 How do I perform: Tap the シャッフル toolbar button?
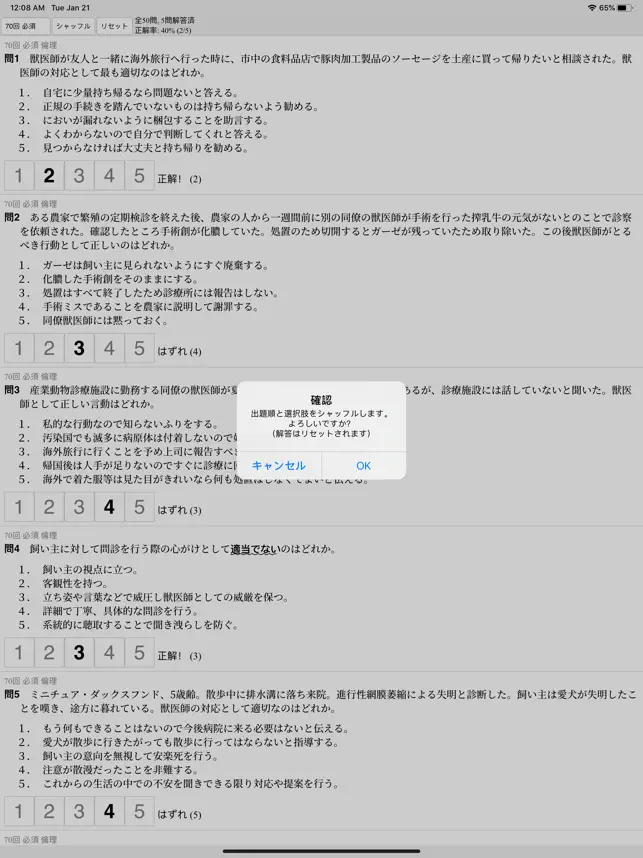click(x=73, y=26)
